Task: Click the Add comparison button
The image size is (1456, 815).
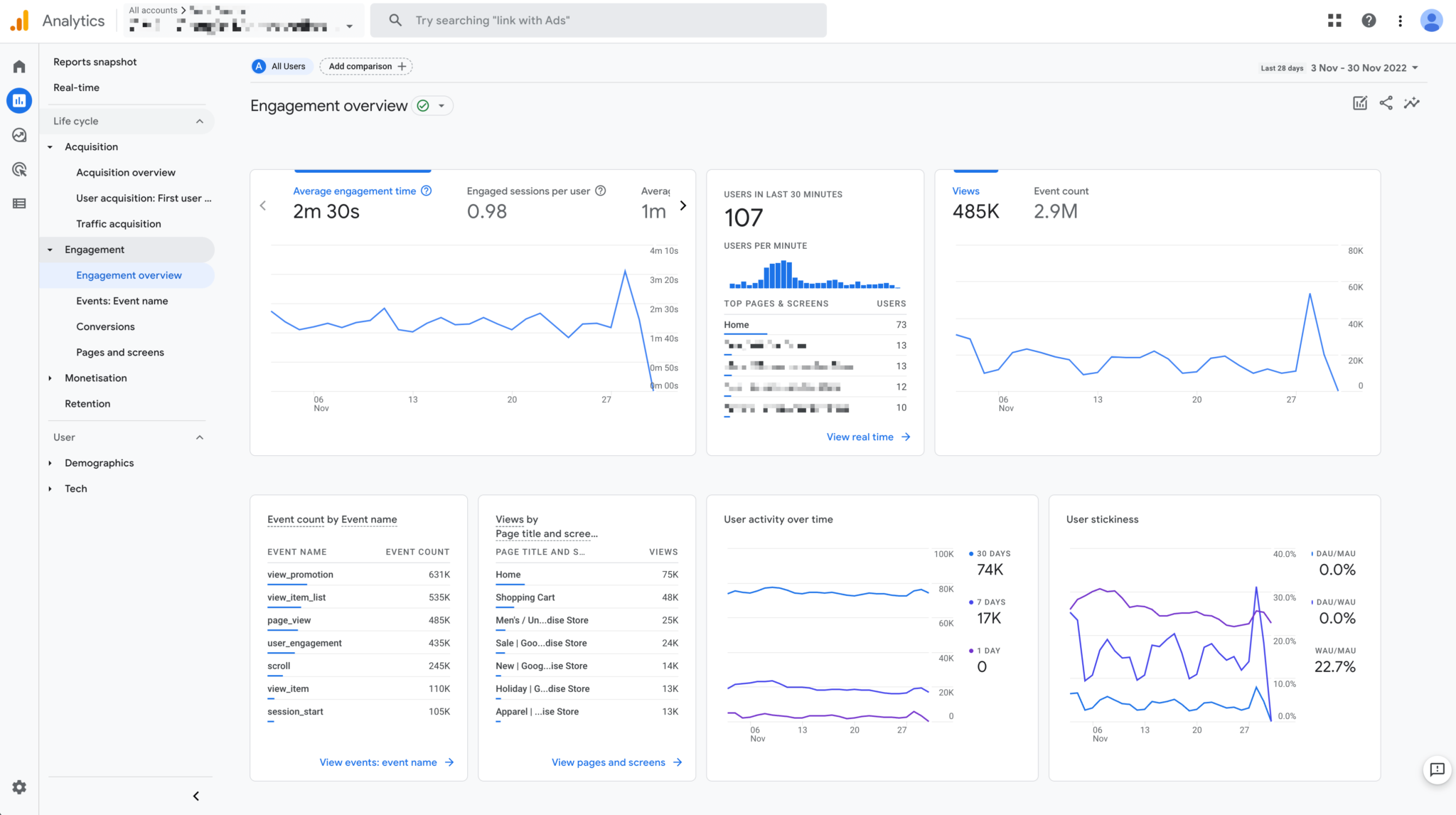Action: click(x=365, y=66)
